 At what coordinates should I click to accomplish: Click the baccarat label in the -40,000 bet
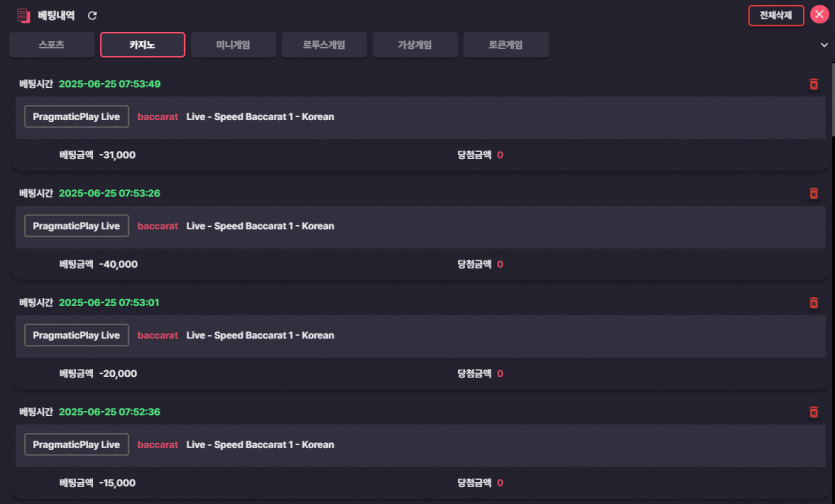click(x=158, y=226)
